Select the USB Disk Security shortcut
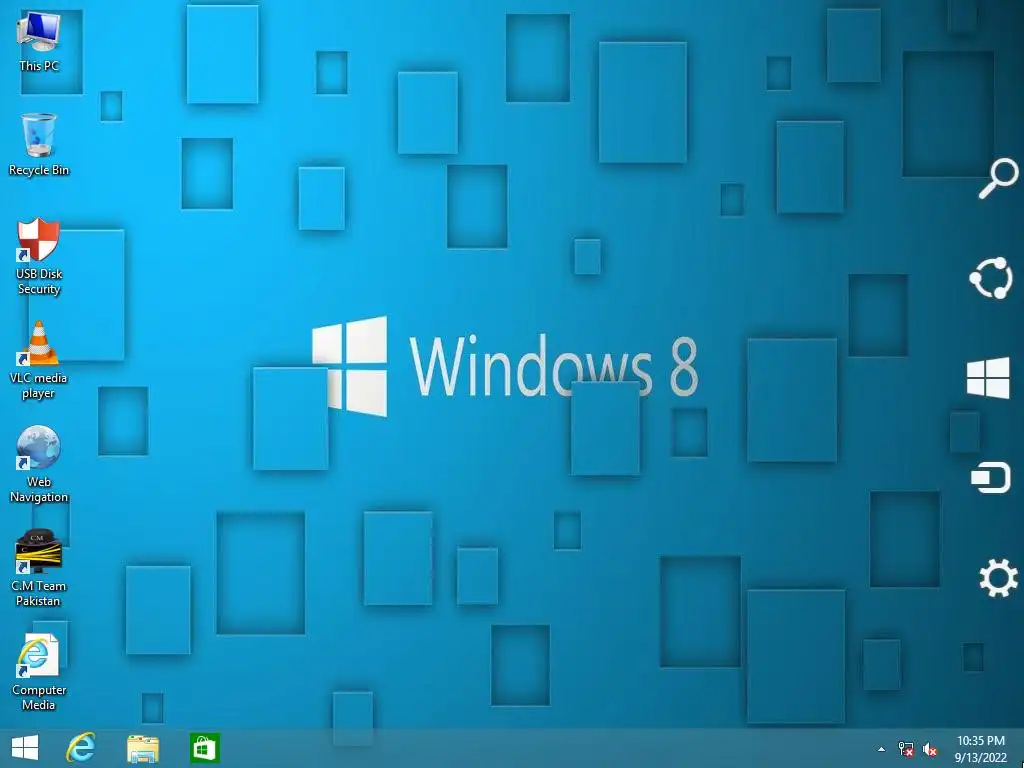Image resolution: width=1024 pixels, height=768 pixels. coord(39,257)
